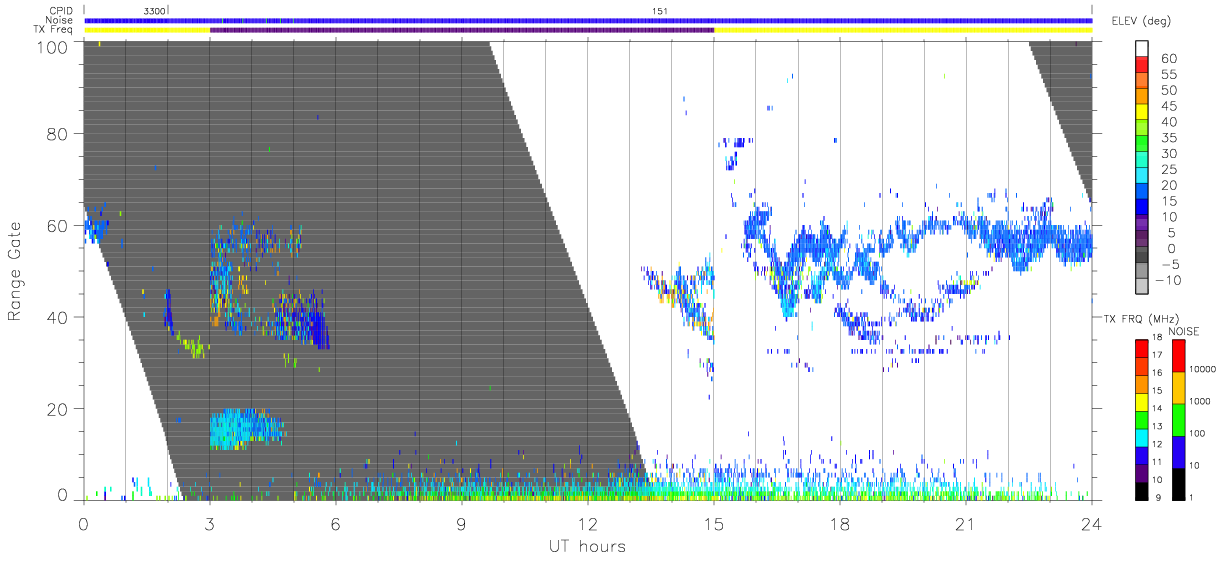Pick the red top swatch on NOISE bar
1228x567 pixels.
tap(1177, 356)
